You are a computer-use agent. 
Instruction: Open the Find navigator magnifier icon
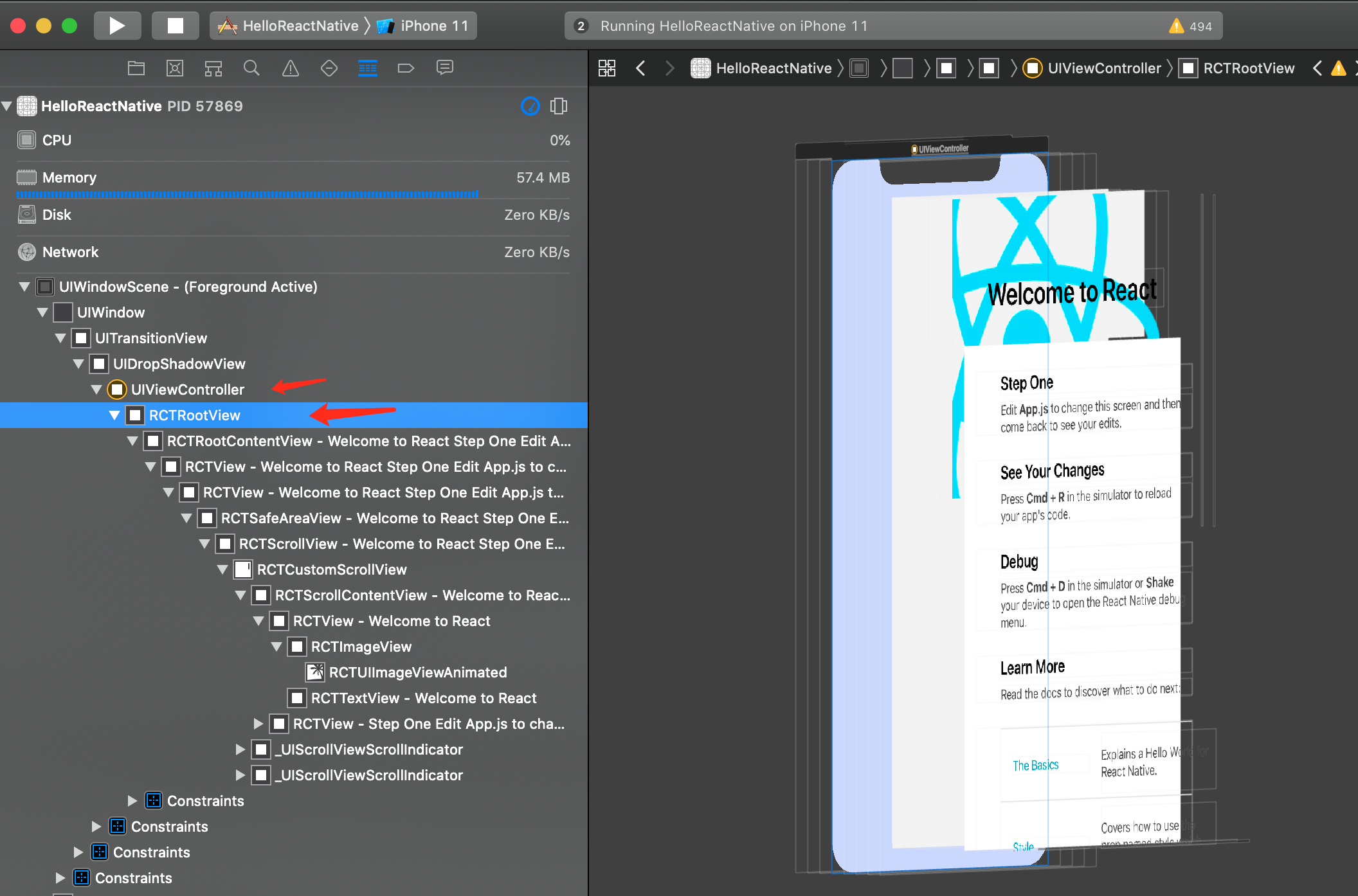[x=251, y=68]
